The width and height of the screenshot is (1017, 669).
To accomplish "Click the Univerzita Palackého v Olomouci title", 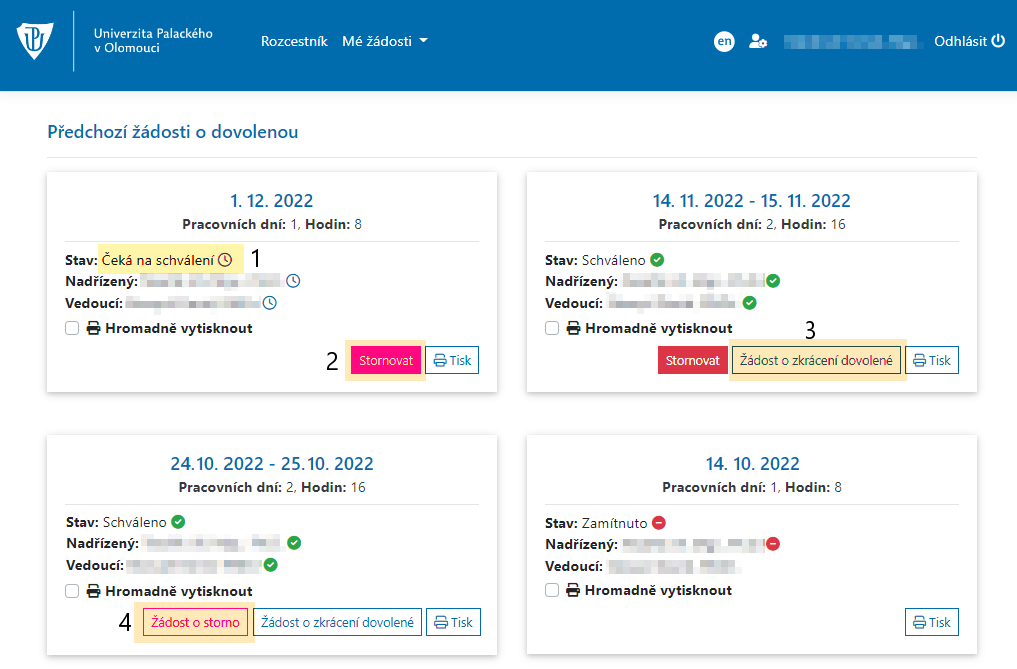I will click(153, 40).
